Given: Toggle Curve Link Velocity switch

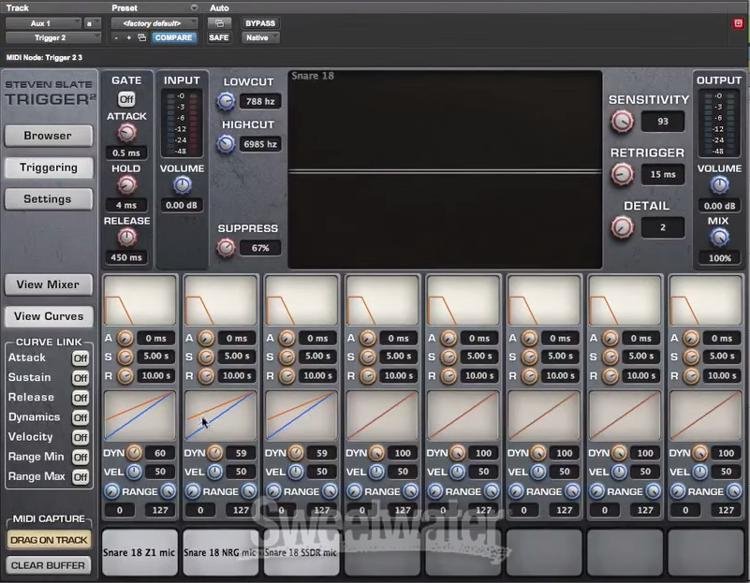Looking at the screenshot, I should pyautogui.click(x=80, y=438).
